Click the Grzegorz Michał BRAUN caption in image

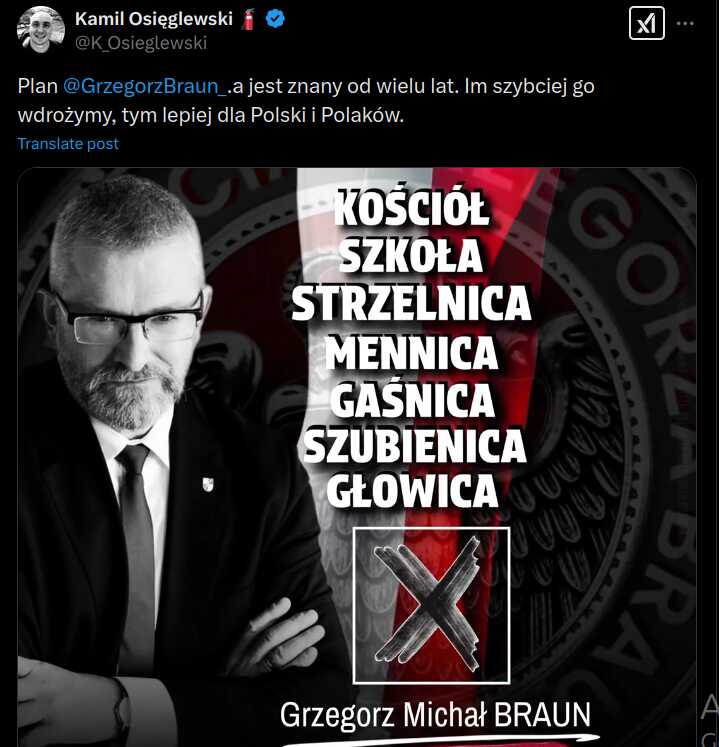pyautogui.click(x=435, y=714)
